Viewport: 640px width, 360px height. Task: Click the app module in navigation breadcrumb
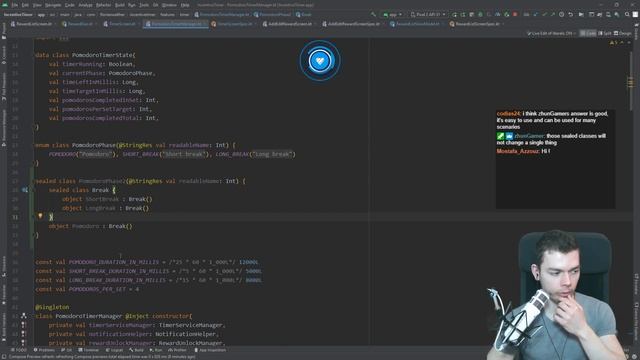tap(41, 14)
